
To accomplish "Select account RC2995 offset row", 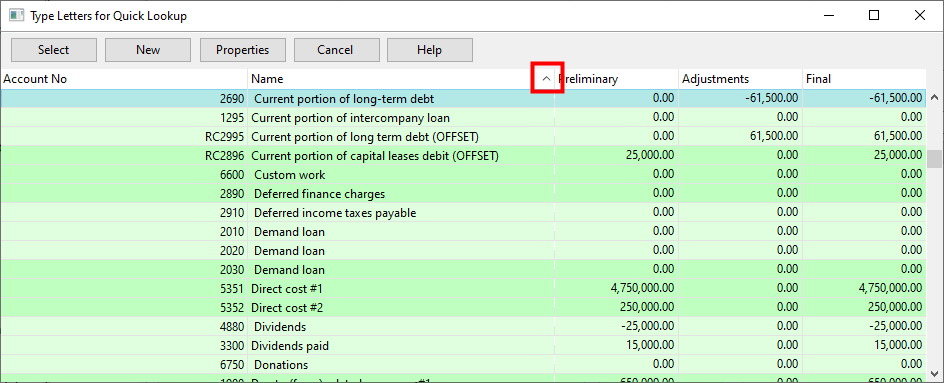I will pos(463,136).
